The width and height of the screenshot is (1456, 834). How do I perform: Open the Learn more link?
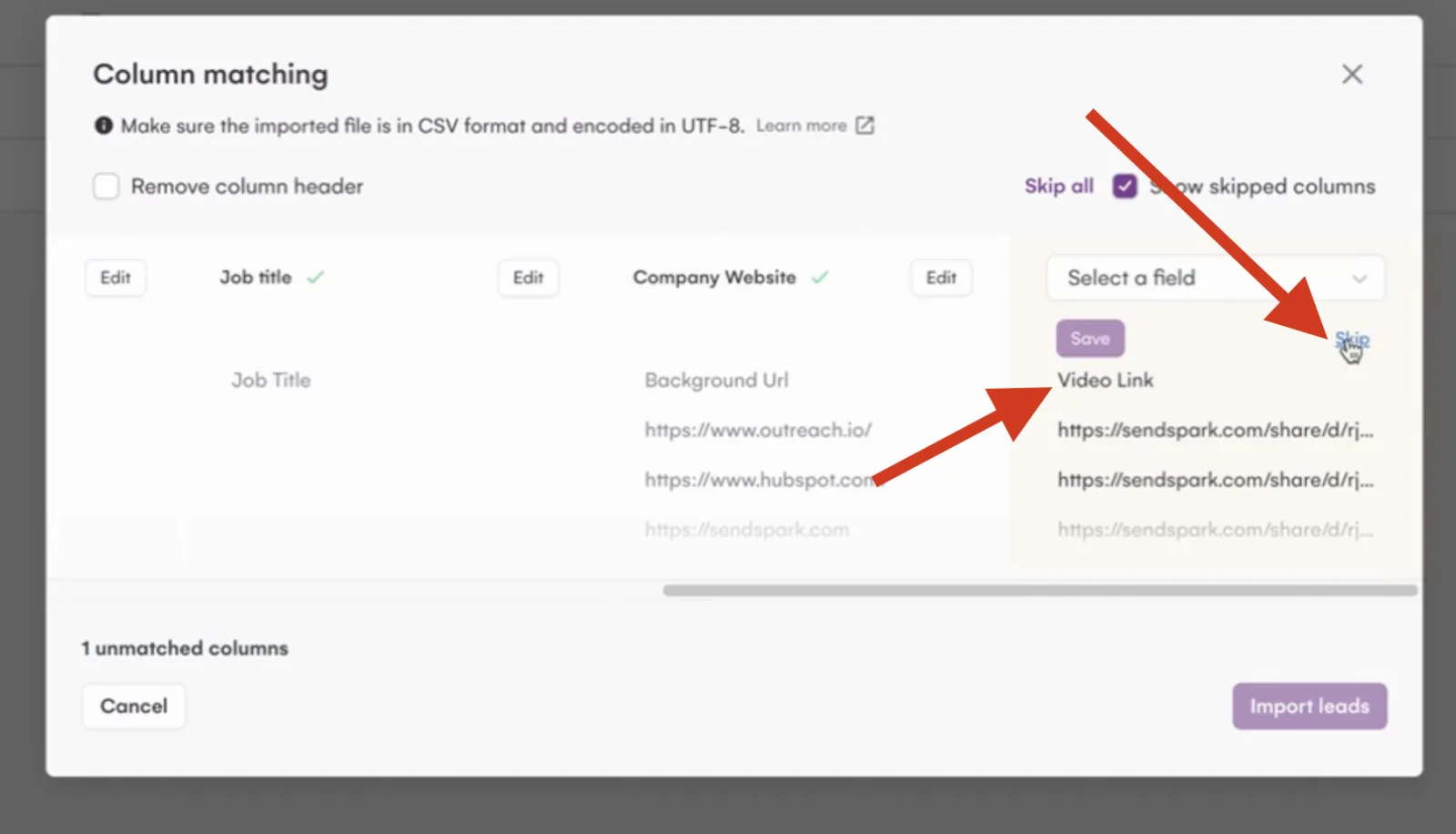[801, 126]
